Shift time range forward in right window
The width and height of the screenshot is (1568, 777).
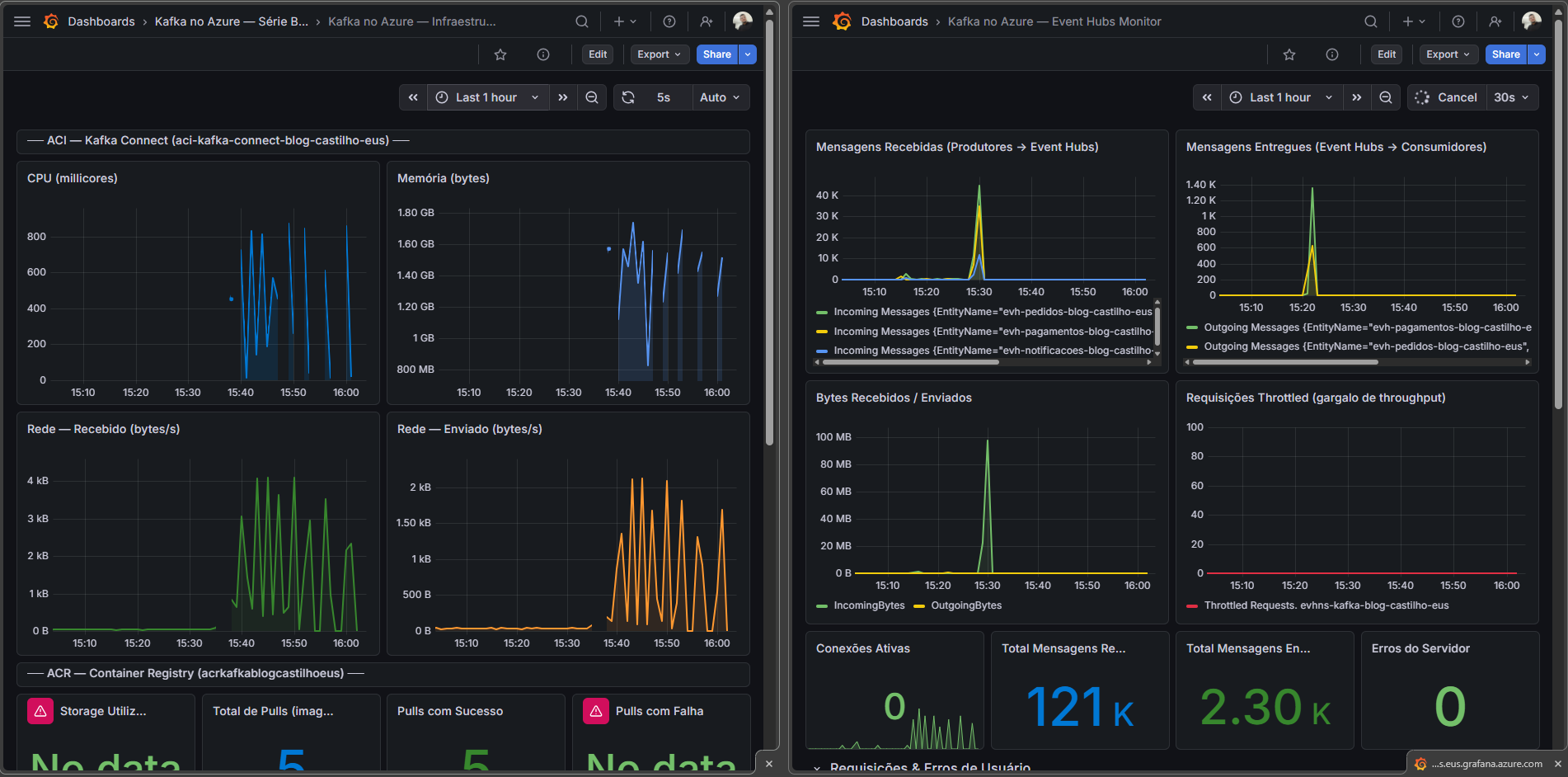coord(1357,97)
